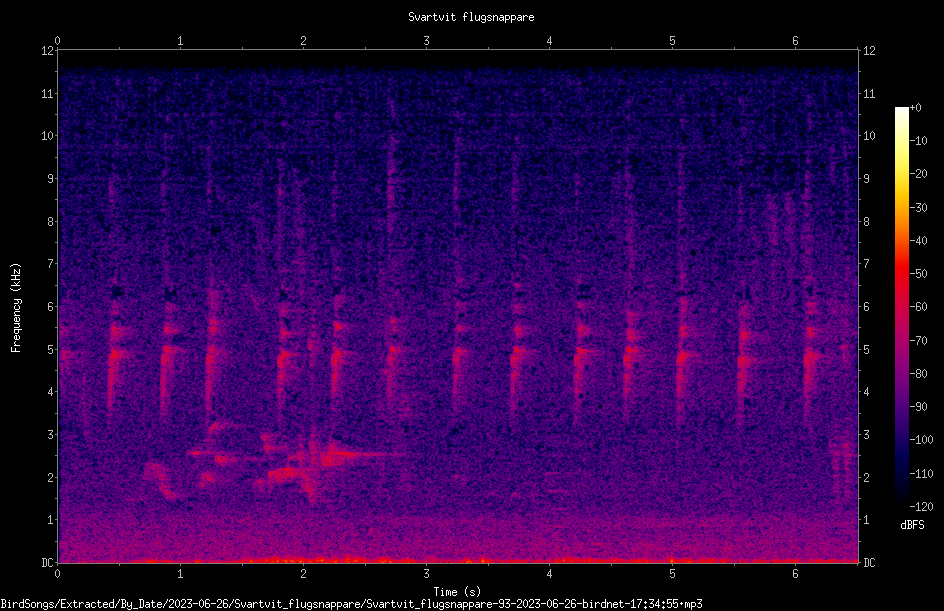Click the "-40" color scale label
This screenshot has height=611, width=944.
[x=918, y=241]
